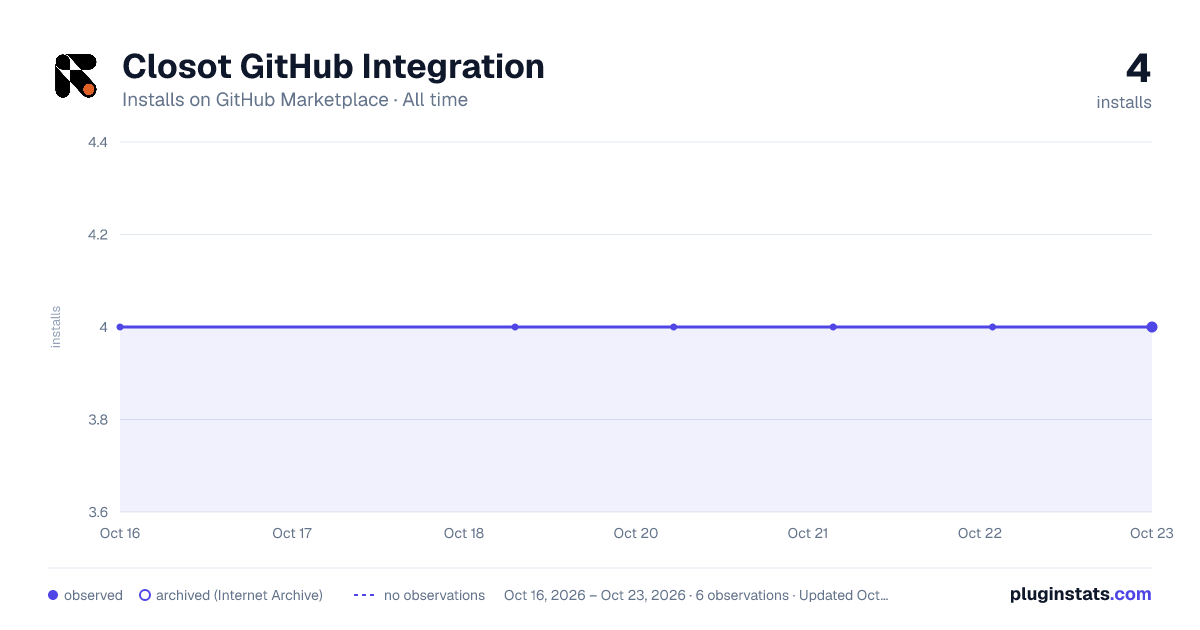1200x630 pixels.
Task: Click the 'archived (Internet Archive)' legend circle
Action: point(145,595)
